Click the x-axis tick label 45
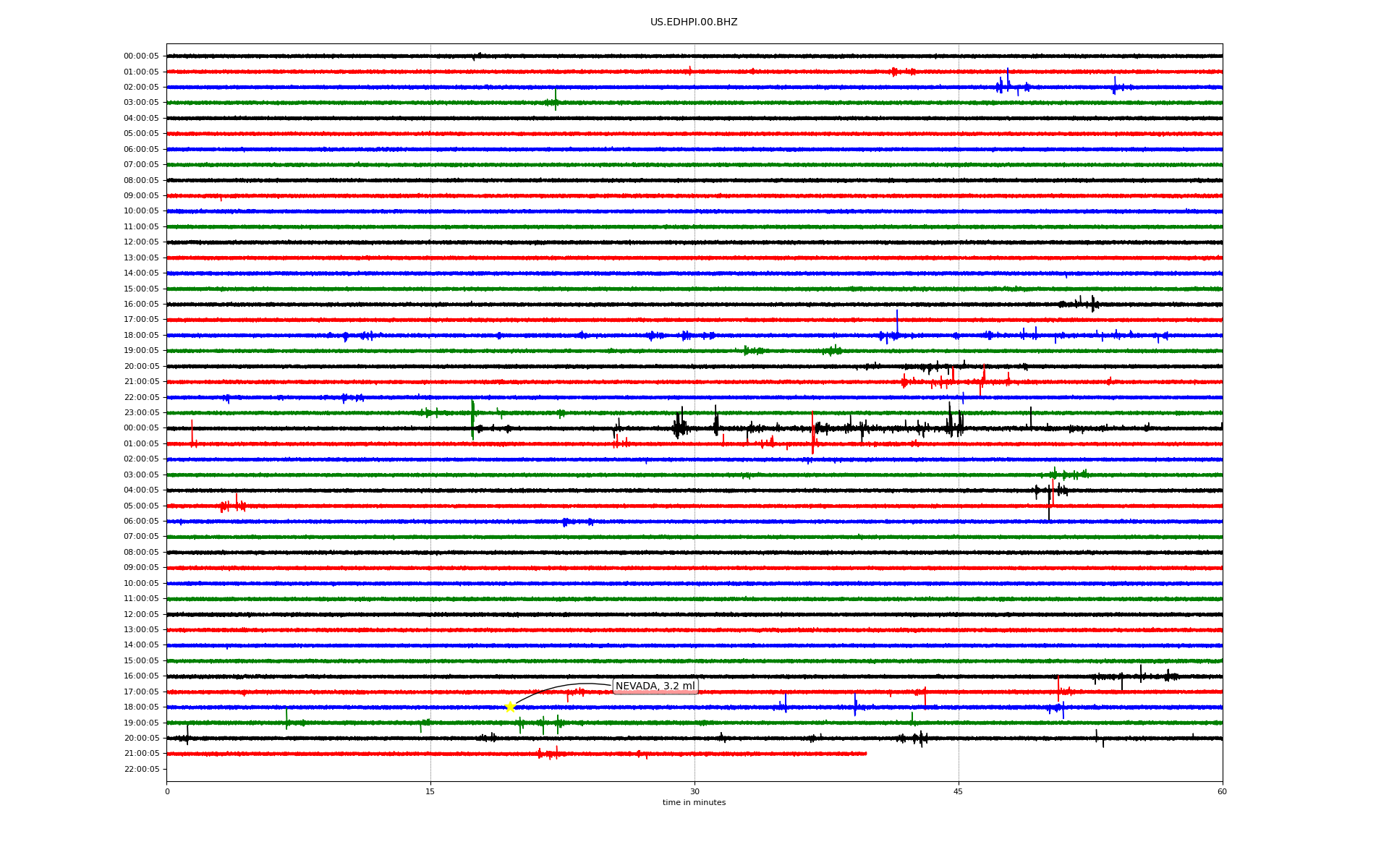The image size is (1389, 868). [958, 791]
